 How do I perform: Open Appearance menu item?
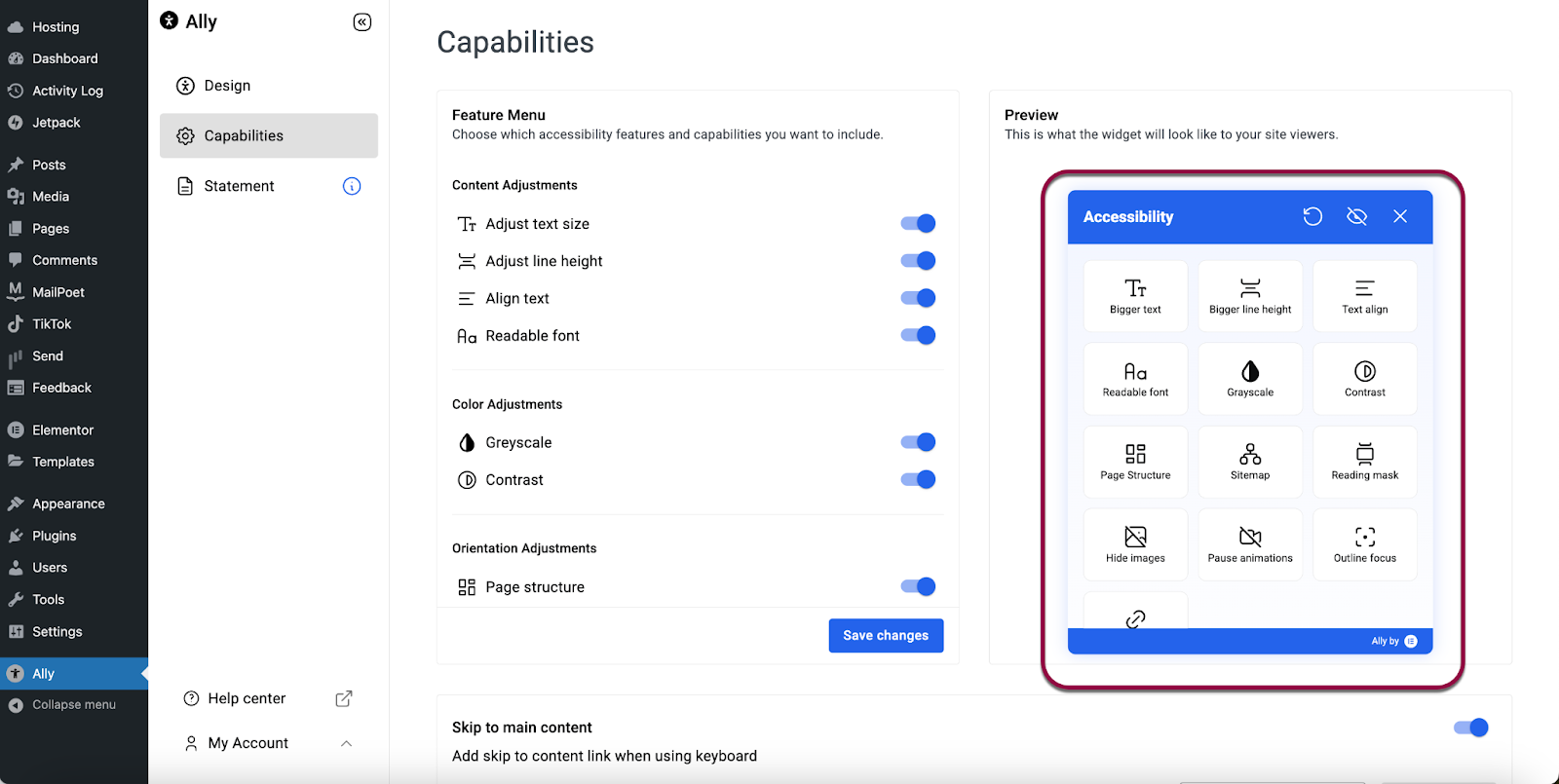74,504
